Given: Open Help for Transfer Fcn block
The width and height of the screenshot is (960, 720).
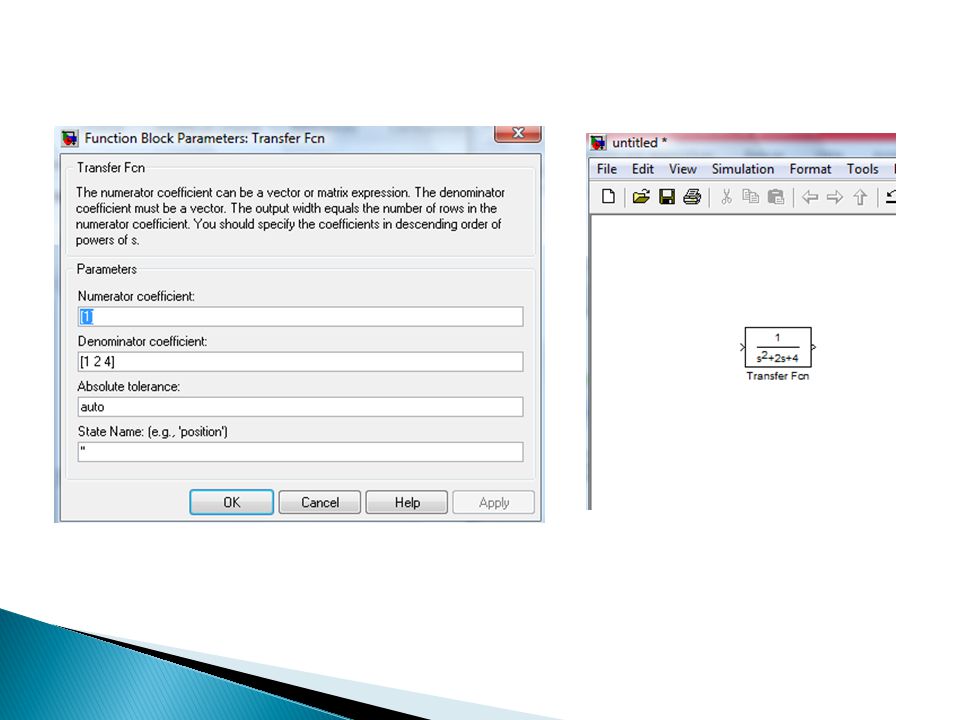Looking at the screenshot, I should [407, 502].
